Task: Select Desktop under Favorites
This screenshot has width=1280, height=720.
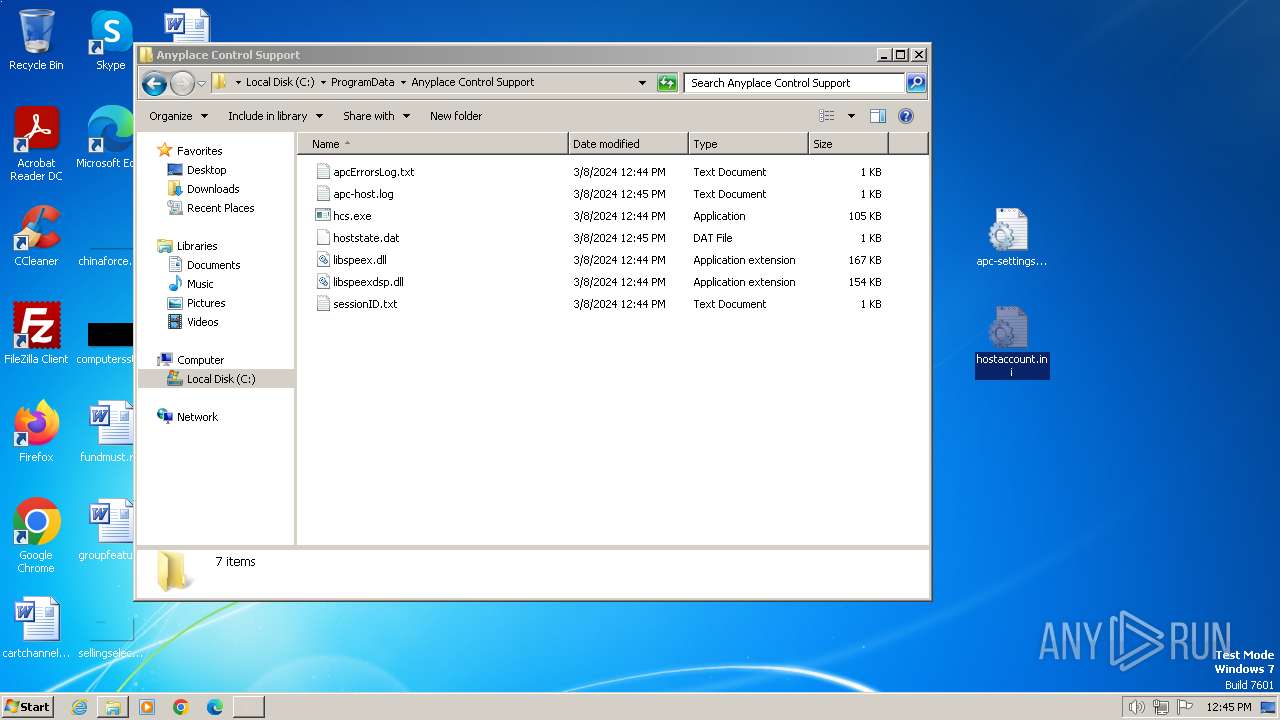Action: 206,170
